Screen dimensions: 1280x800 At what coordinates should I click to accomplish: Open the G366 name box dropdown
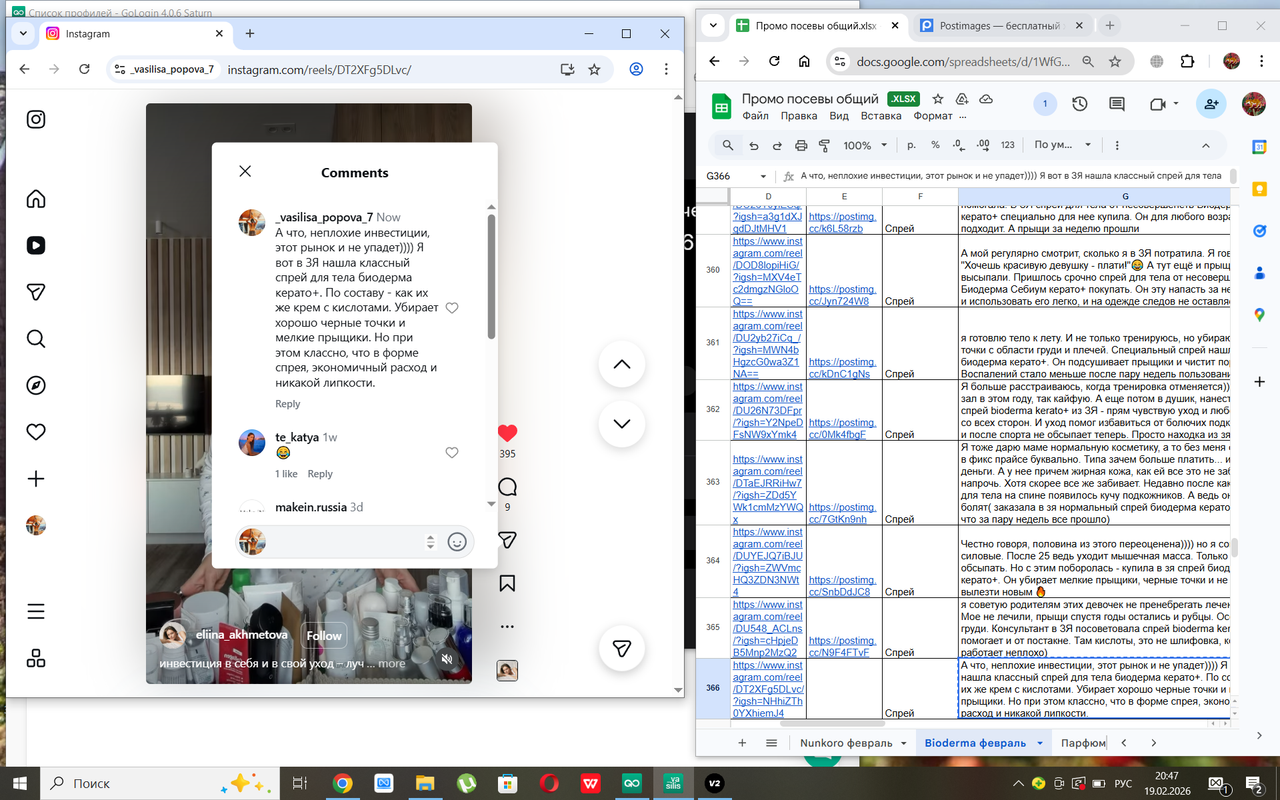[x=764, y=176]
